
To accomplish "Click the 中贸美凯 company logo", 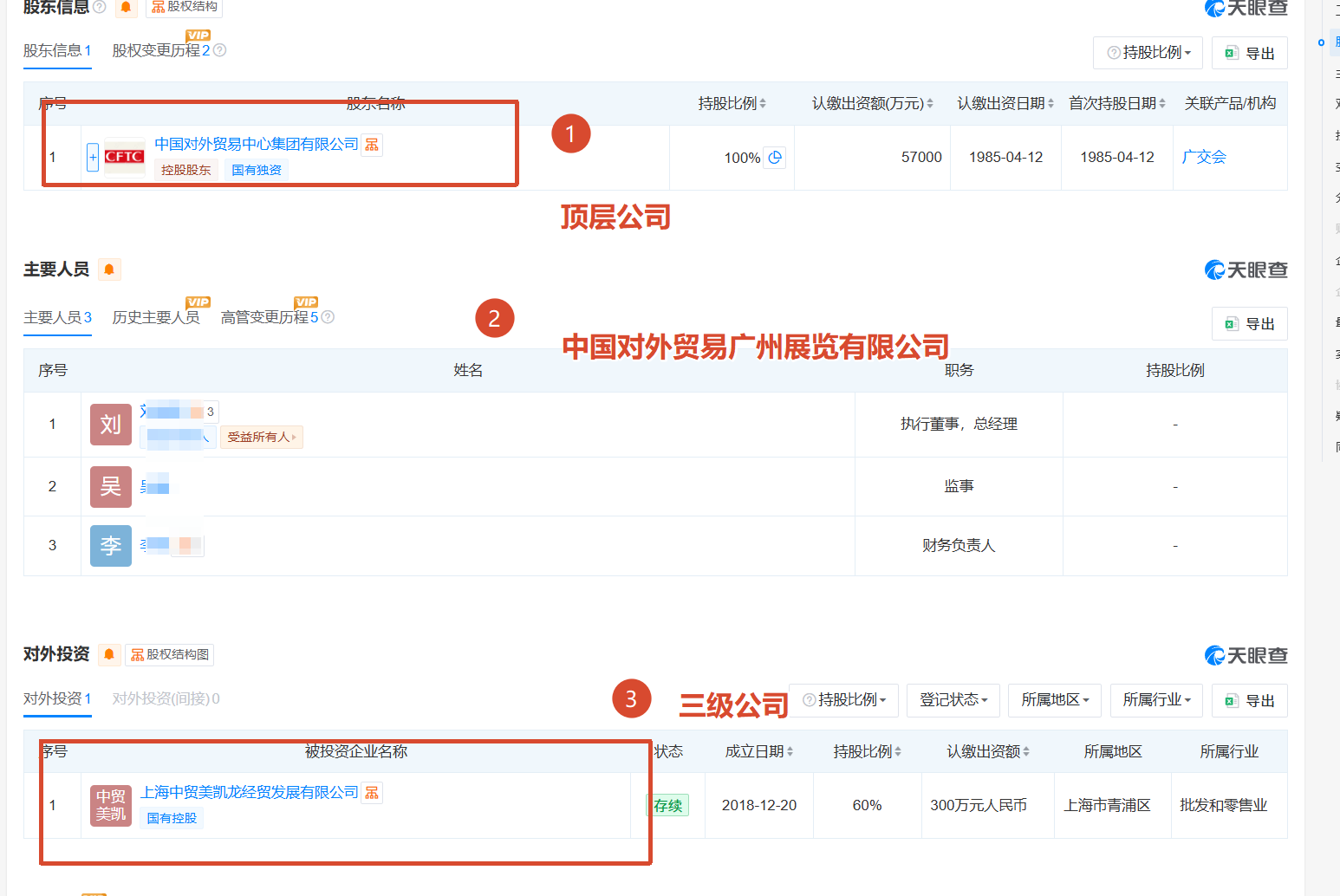I will click(111, 806).
